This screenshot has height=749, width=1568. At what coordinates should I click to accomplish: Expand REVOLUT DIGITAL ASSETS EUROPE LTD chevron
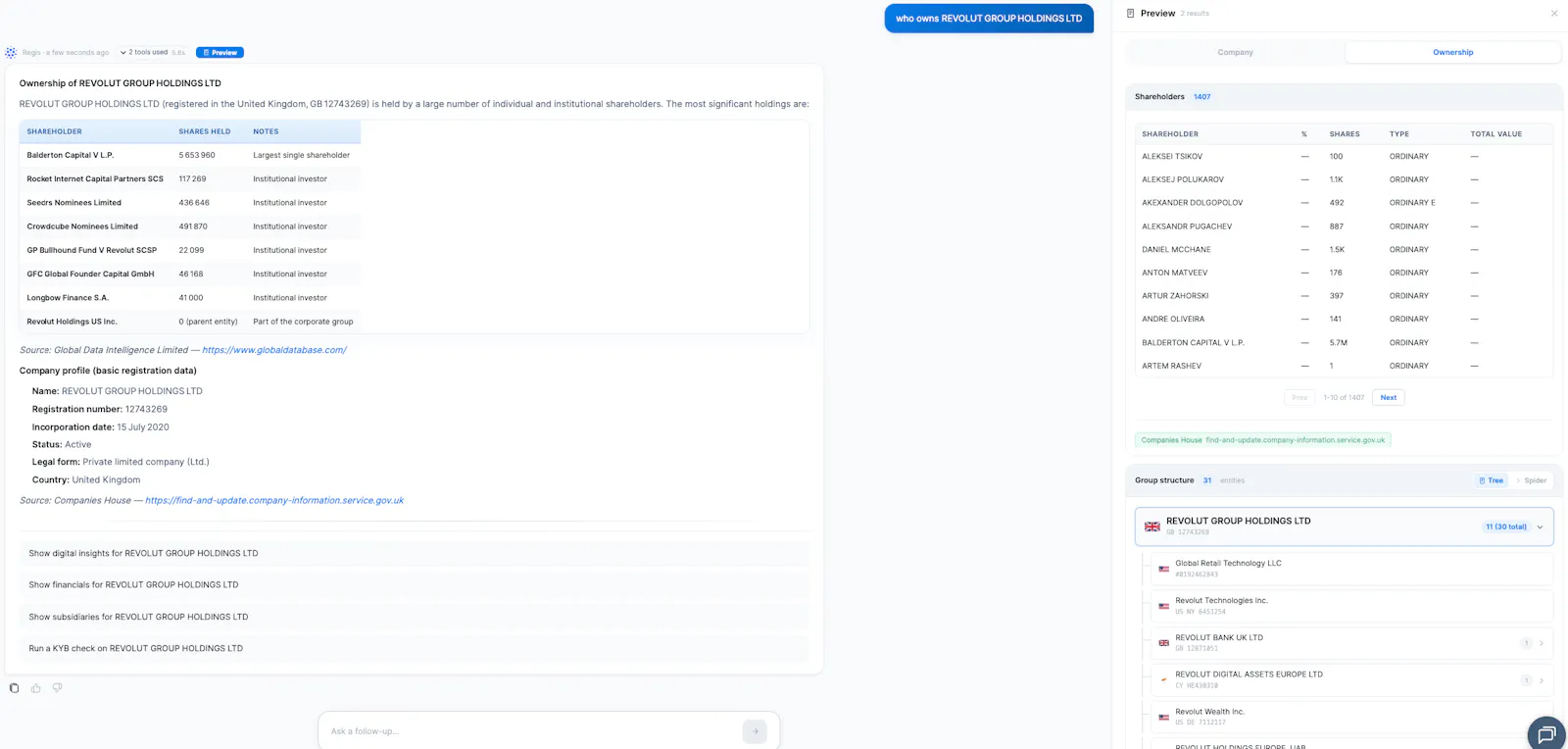(x=1542, y=680)
